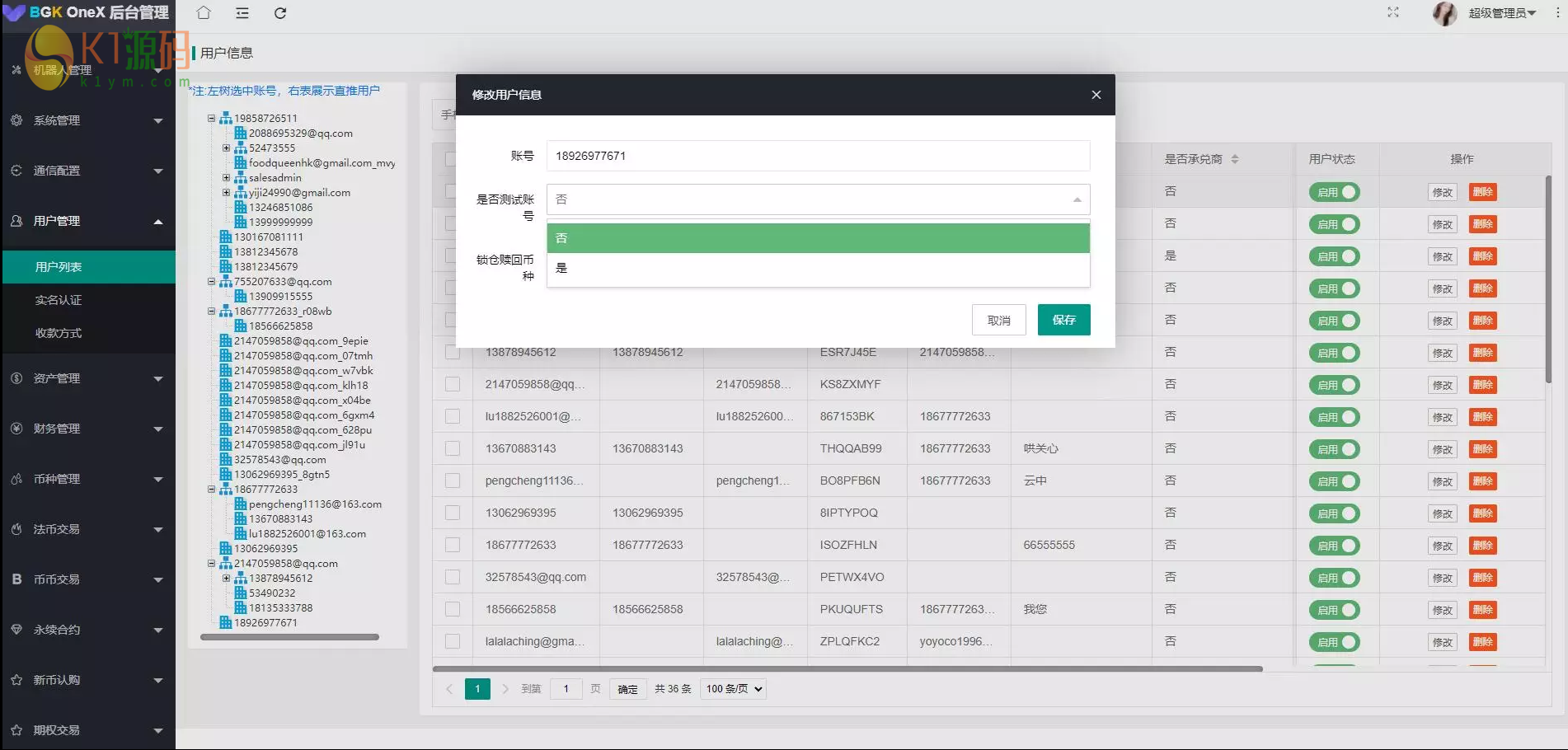This screenshot has width=1568, height=750.
Task: Click the 保存 button in the dialog
Action: [x=1063, y=320]
